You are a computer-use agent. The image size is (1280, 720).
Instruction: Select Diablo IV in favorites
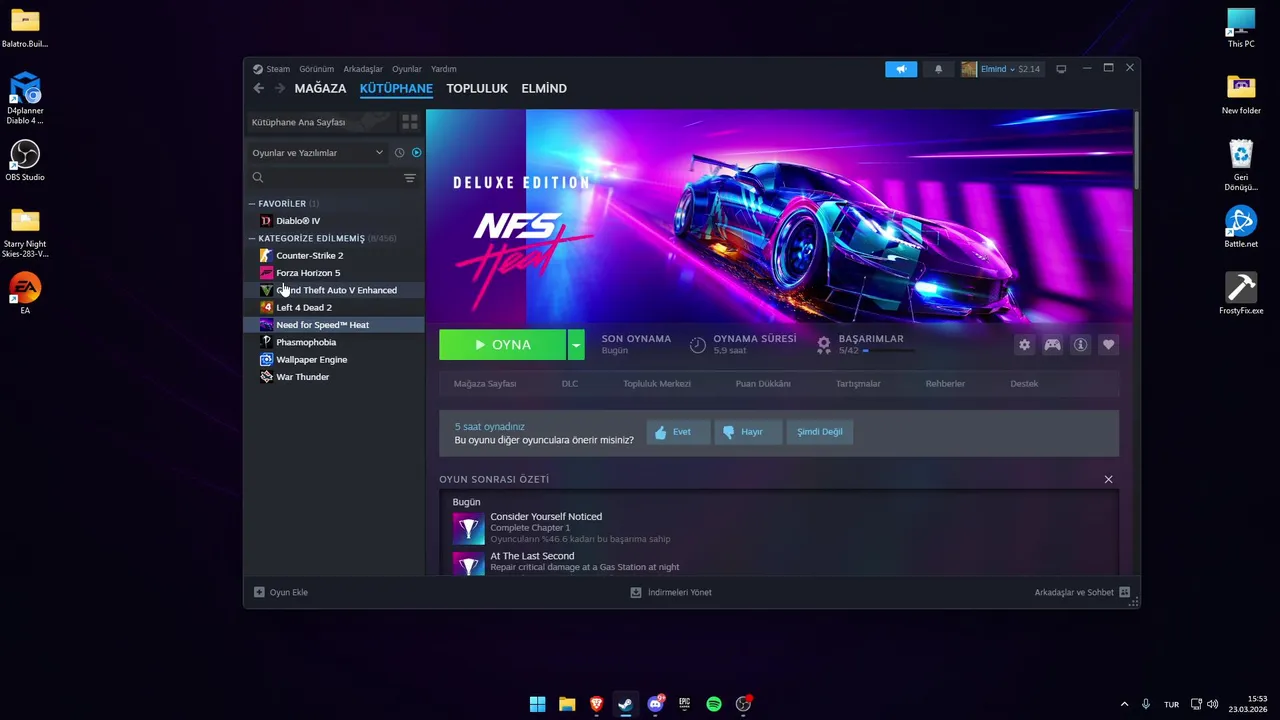click(x=336, y=221)
